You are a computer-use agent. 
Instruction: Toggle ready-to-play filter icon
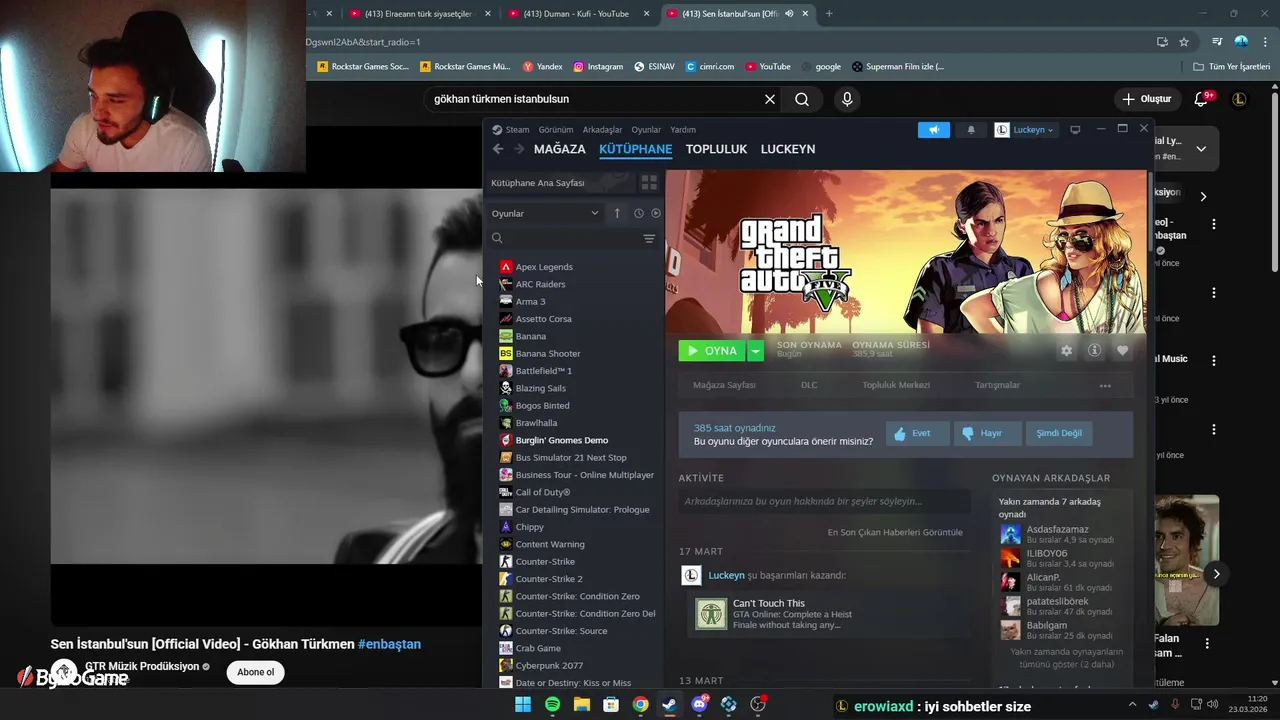click(x=656, y=213)
